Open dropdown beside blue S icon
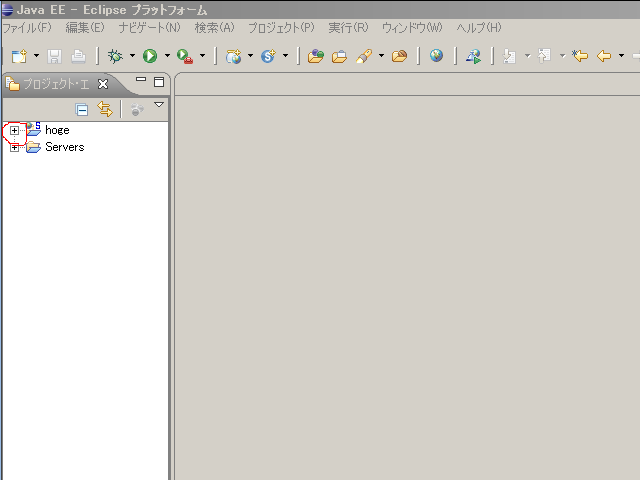 tap(285, 56)
